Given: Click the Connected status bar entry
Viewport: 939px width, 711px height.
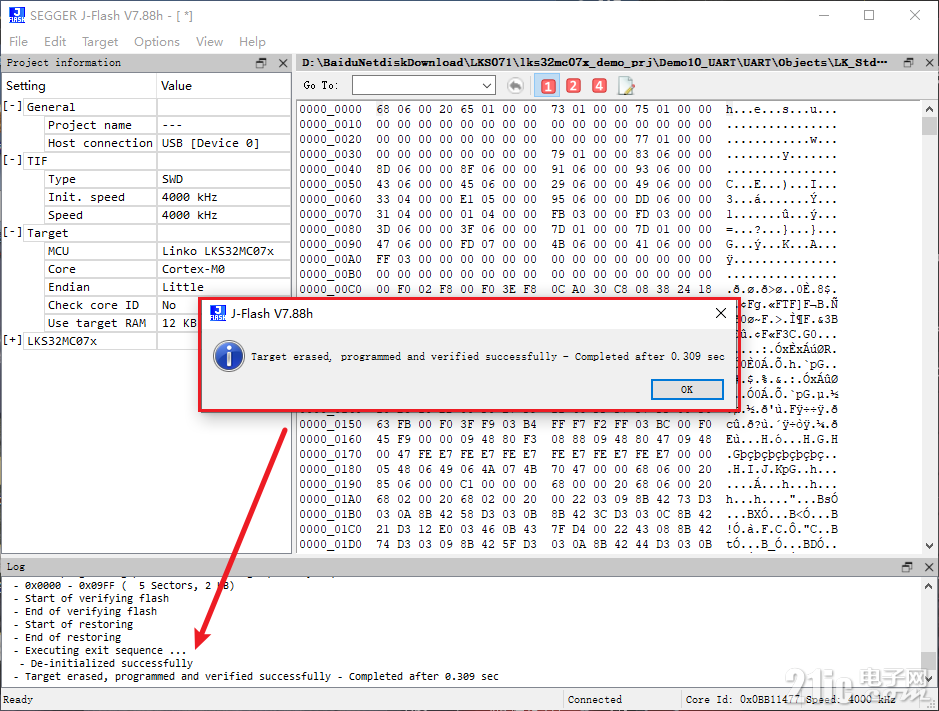Looking at the screenshot, I should [x=595, y=699].
